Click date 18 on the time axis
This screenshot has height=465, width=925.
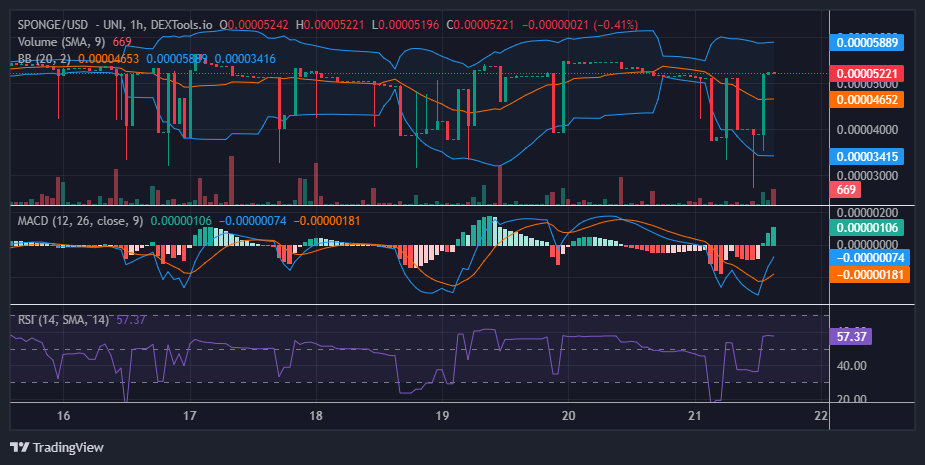click(316, 415)
